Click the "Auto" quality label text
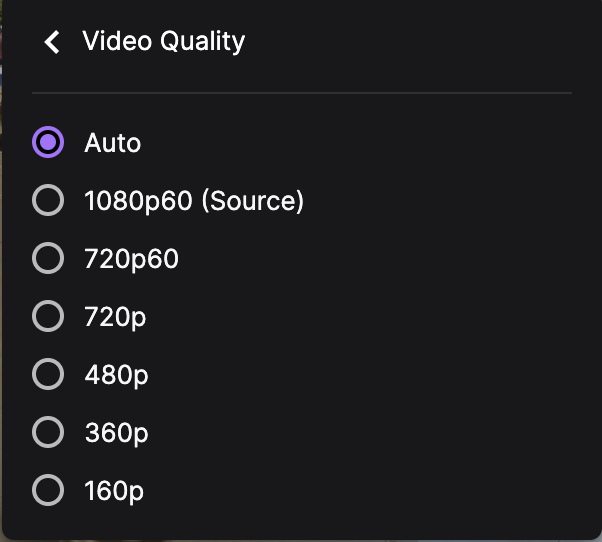 coord(112,143)
